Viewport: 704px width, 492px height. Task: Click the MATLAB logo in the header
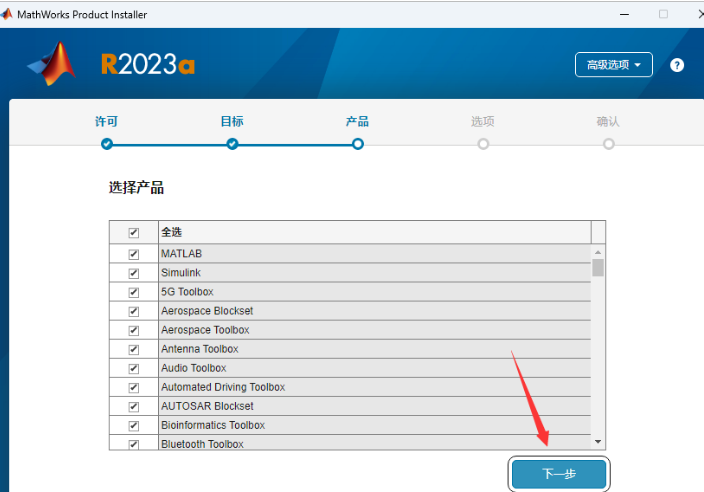click(52, 63)
